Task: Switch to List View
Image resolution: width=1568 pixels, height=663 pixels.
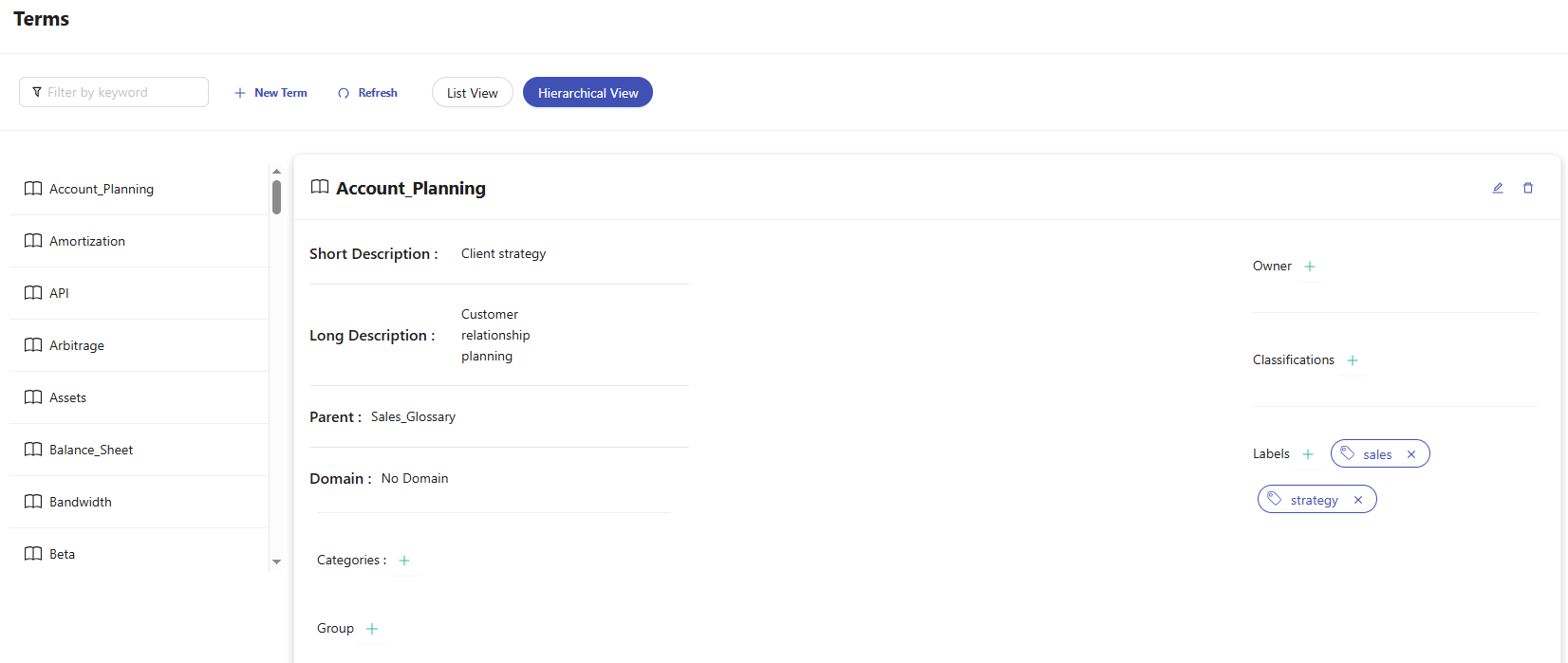Action: 472,93
